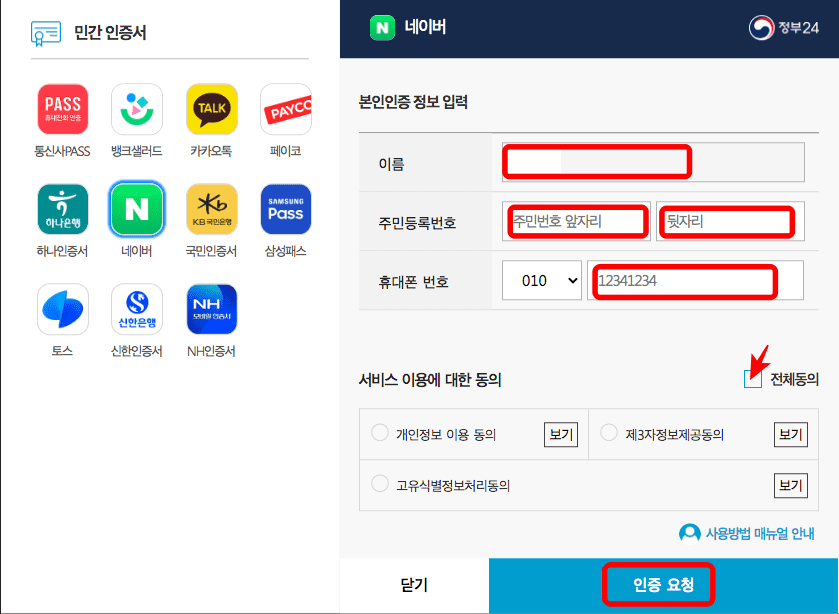
Task: Select 고유식별정보처리동의 radio button
Action: [380, 483]
